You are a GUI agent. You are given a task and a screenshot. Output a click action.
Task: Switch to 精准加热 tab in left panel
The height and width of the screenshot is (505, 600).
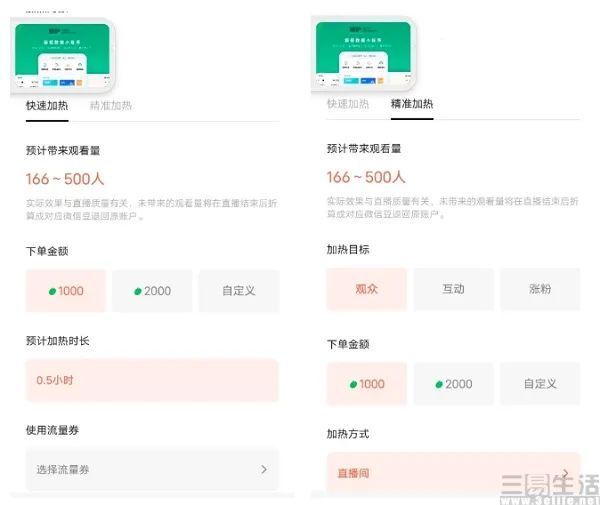point(111,105)
